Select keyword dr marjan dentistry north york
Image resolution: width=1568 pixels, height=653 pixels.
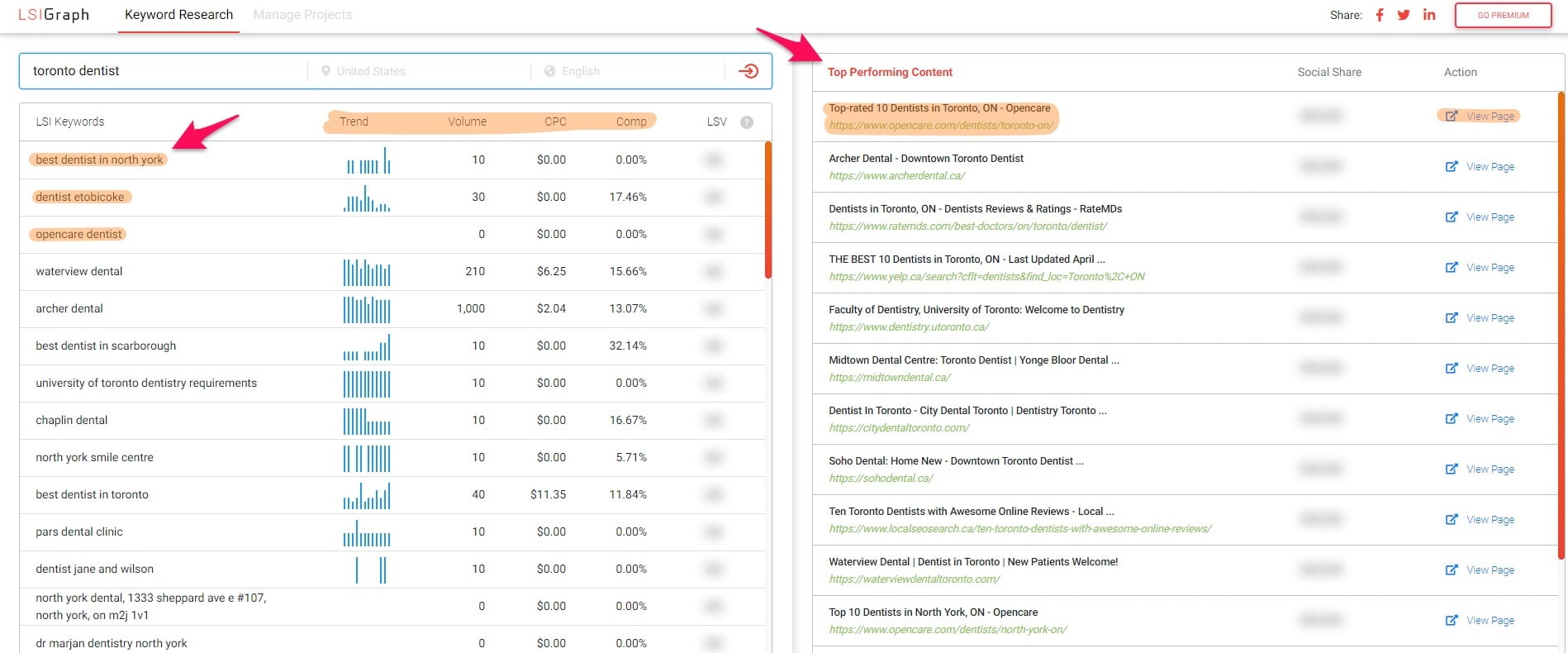point(112,643)
